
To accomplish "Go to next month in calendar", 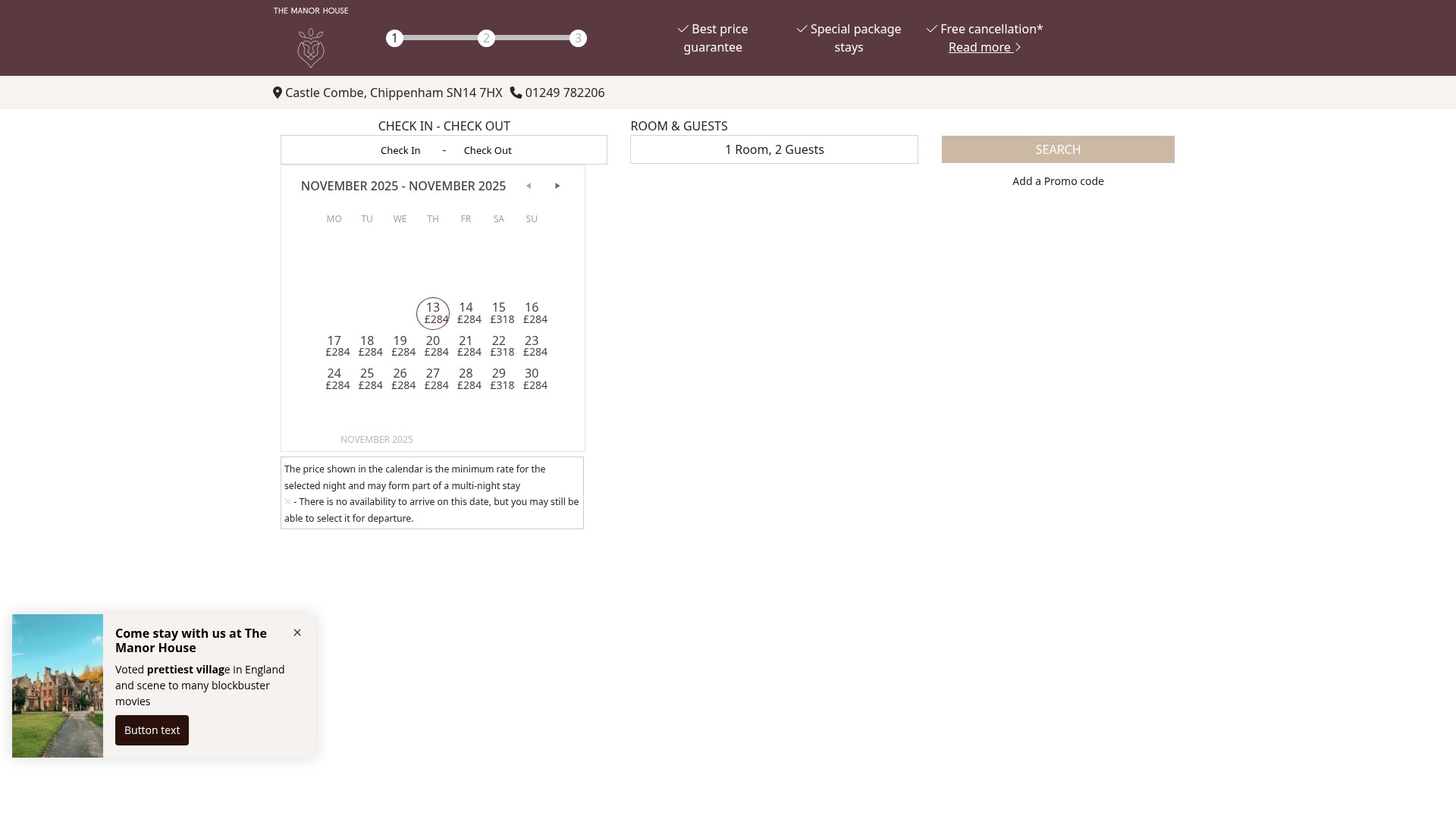I will point(557,186).
